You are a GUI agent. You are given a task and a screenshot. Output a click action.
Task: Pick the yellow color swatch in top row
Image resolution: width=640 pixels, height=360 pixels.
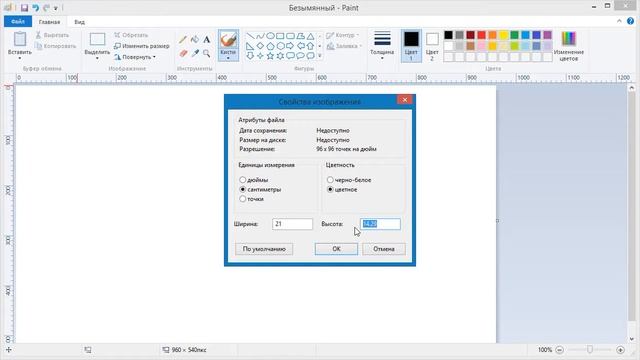pyautogui.click(x=504, y=35)
